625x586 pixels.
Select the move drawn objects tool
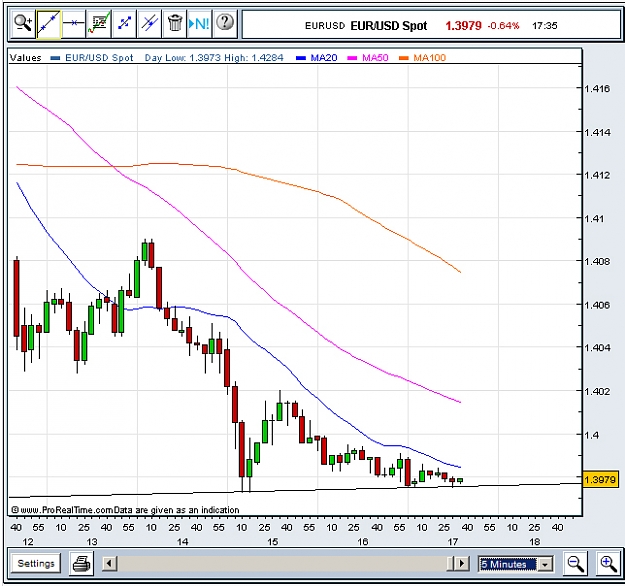click(x=124, y=24)
